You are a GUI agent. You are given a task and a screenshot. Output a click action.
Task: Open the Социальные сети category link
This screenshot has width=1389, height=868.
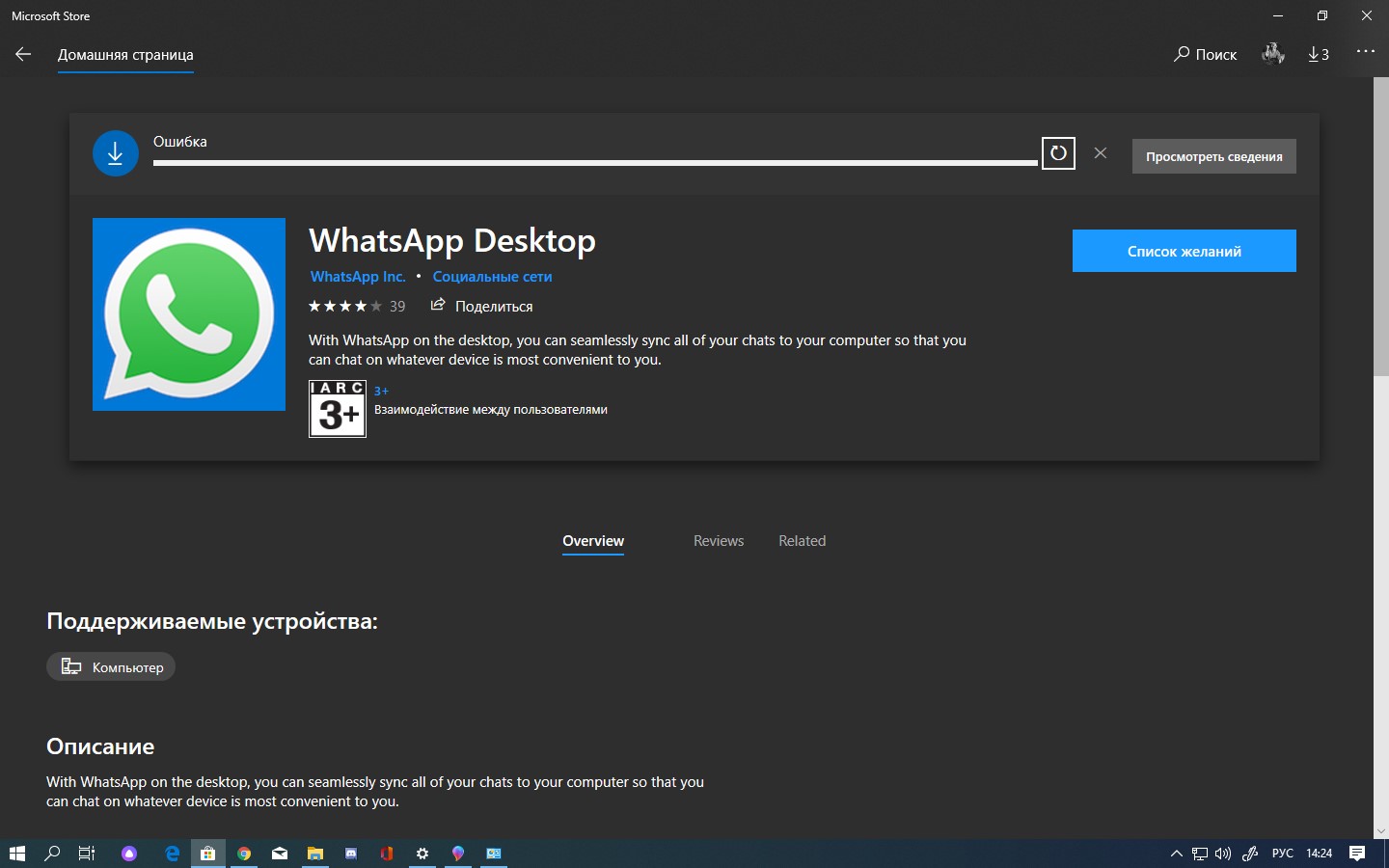492,277
